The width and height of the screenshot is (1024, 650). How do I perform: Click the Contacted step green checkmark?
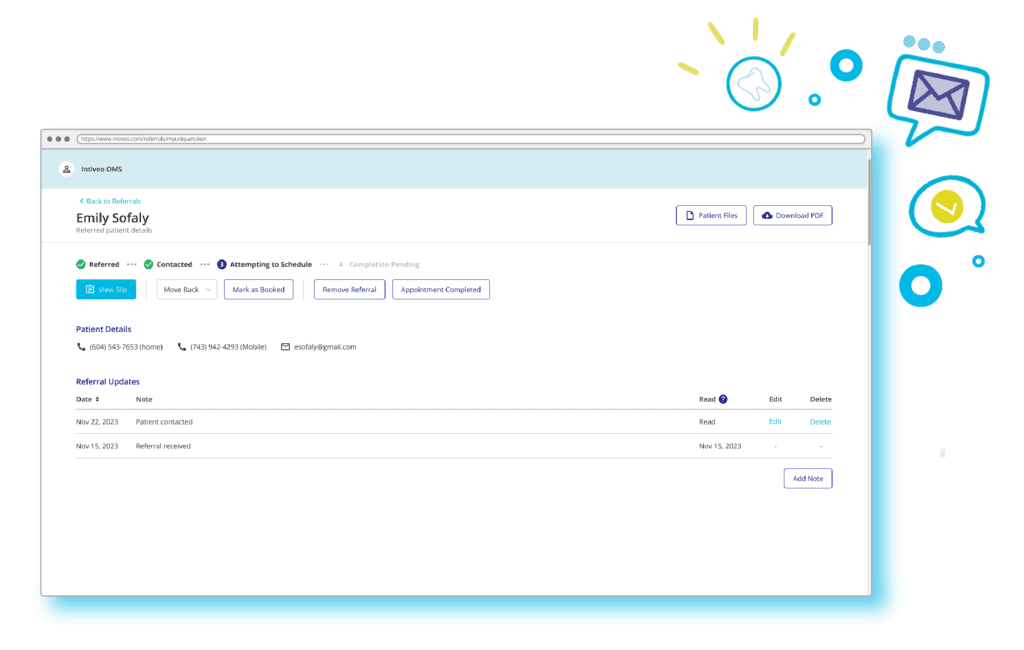tap(148, 265)
